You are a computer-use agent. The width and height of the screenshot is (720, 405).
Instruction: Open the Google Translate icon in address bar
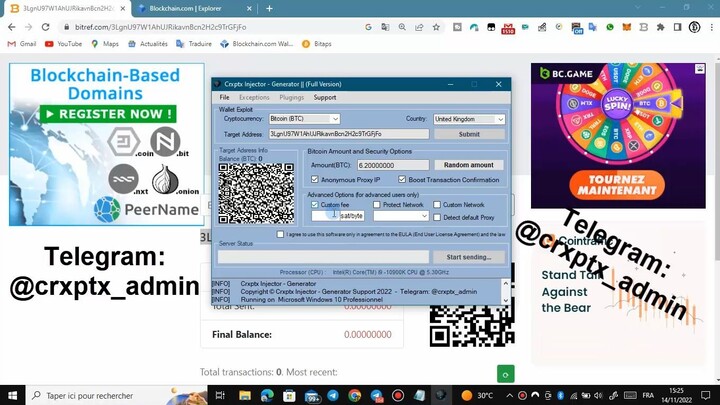(385, 27)
